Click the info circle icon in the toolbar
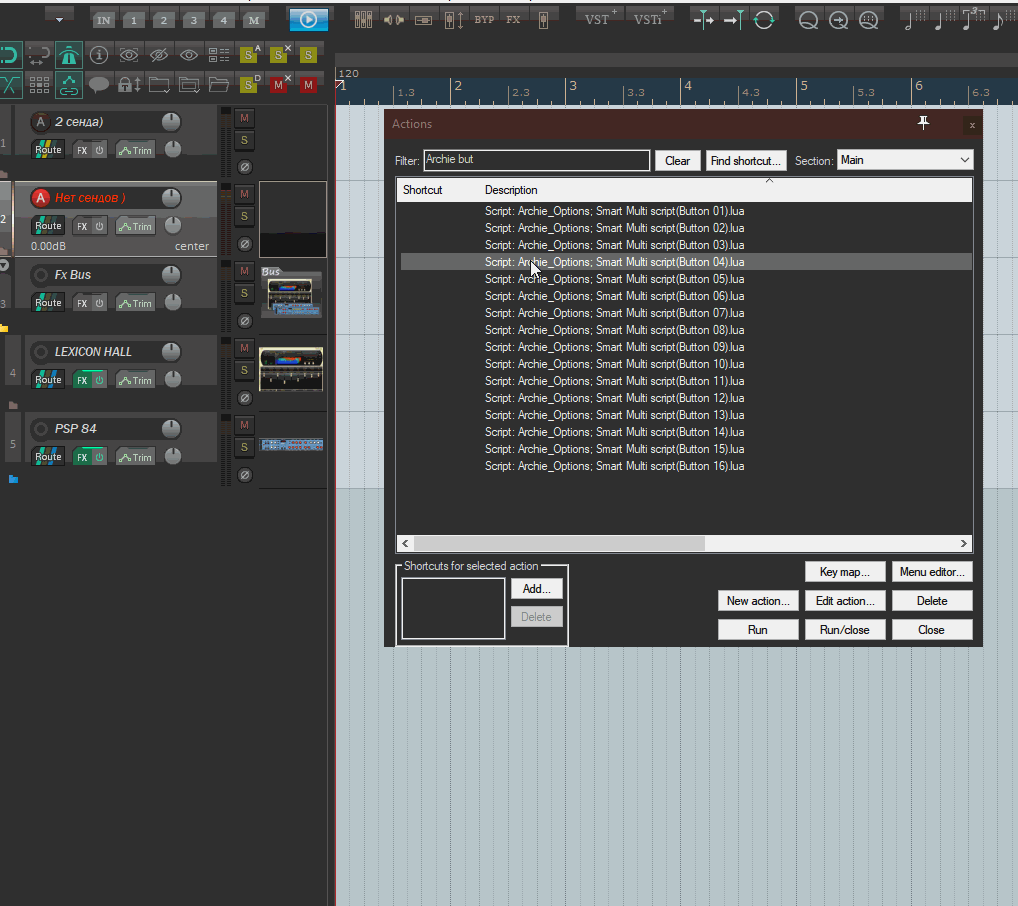Screen dimensions: 1018x906 click(x=99, y=55)
